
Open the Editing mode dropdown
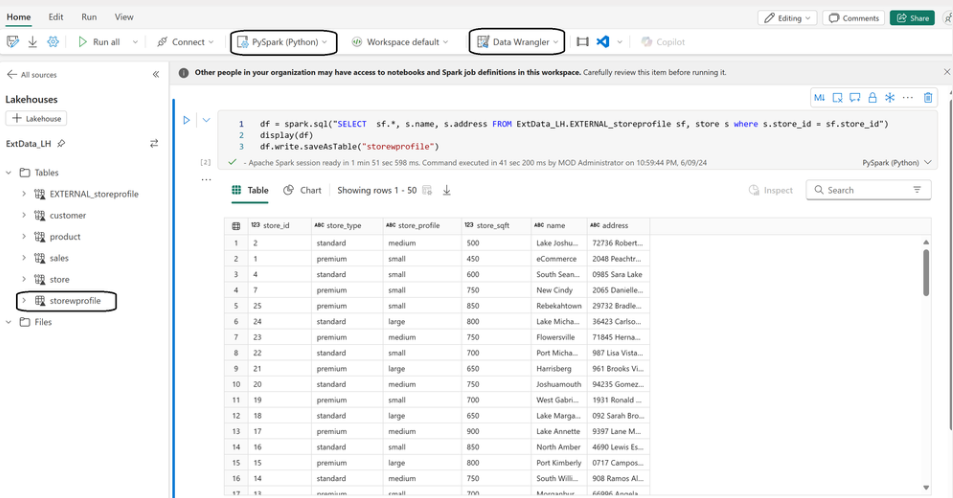[x=787, y=18]
